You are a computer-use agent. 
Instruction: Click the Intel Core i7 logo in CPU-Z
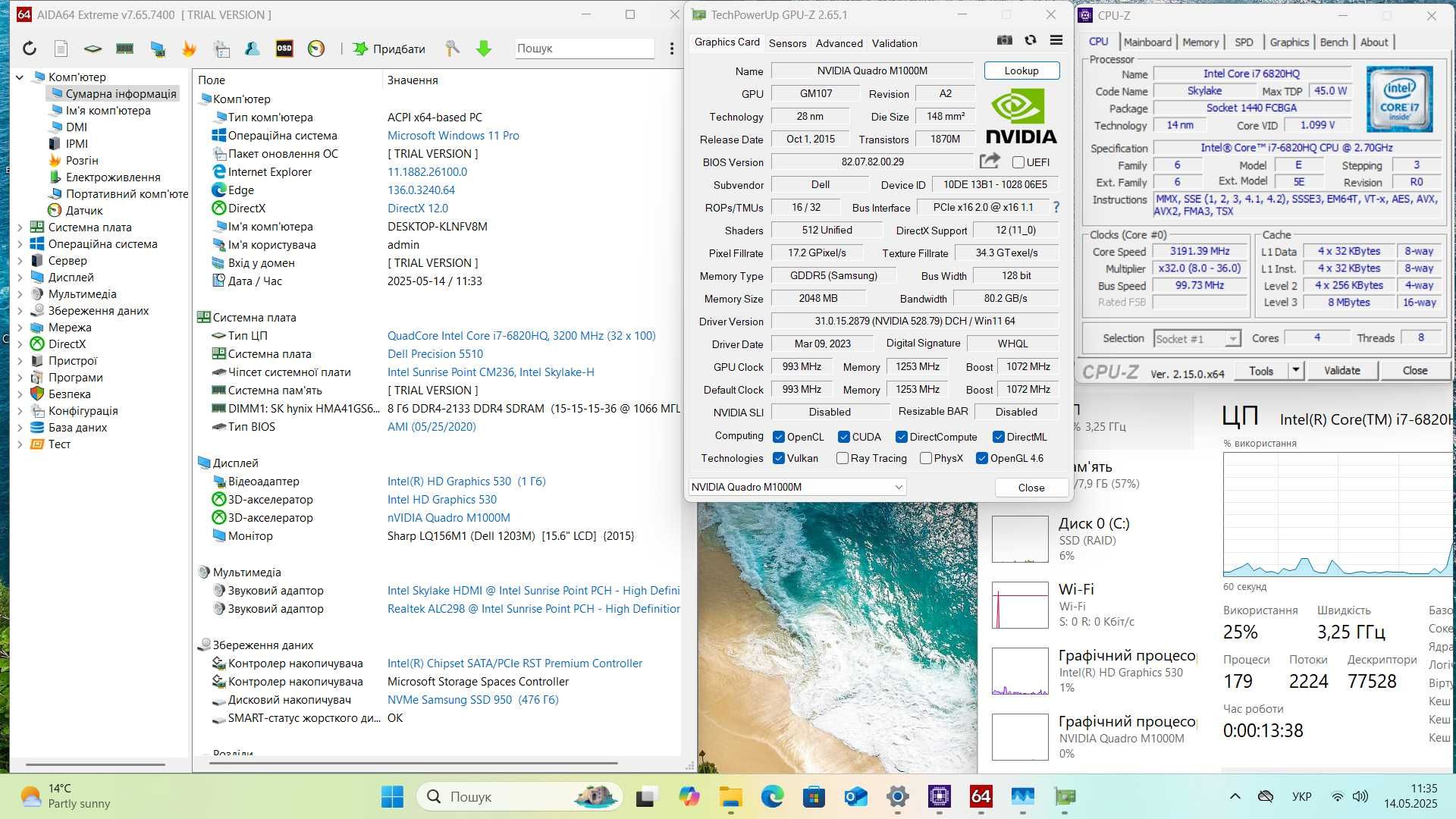1399,99
